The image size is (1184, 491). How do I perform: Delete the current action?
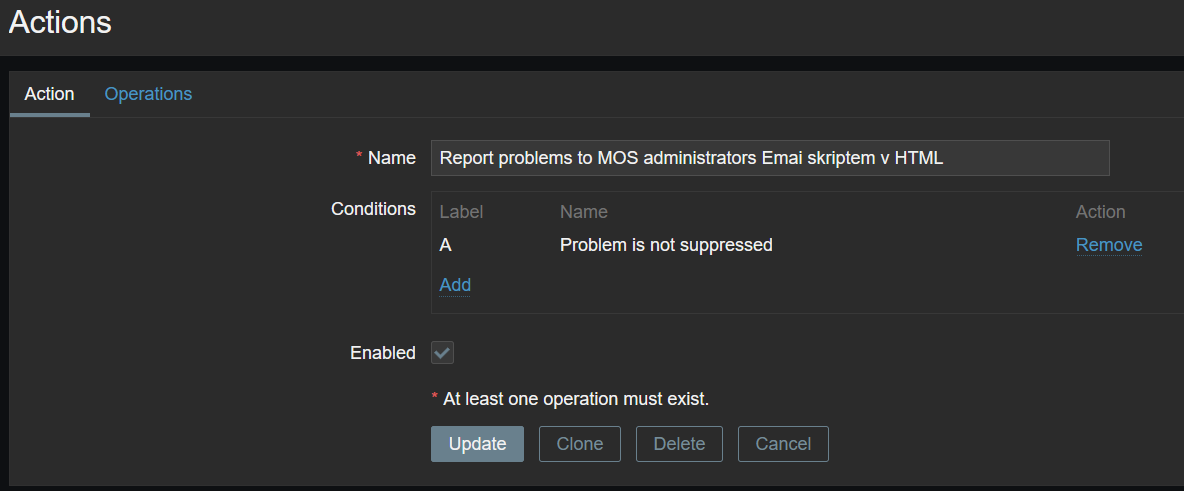point(679,444)
